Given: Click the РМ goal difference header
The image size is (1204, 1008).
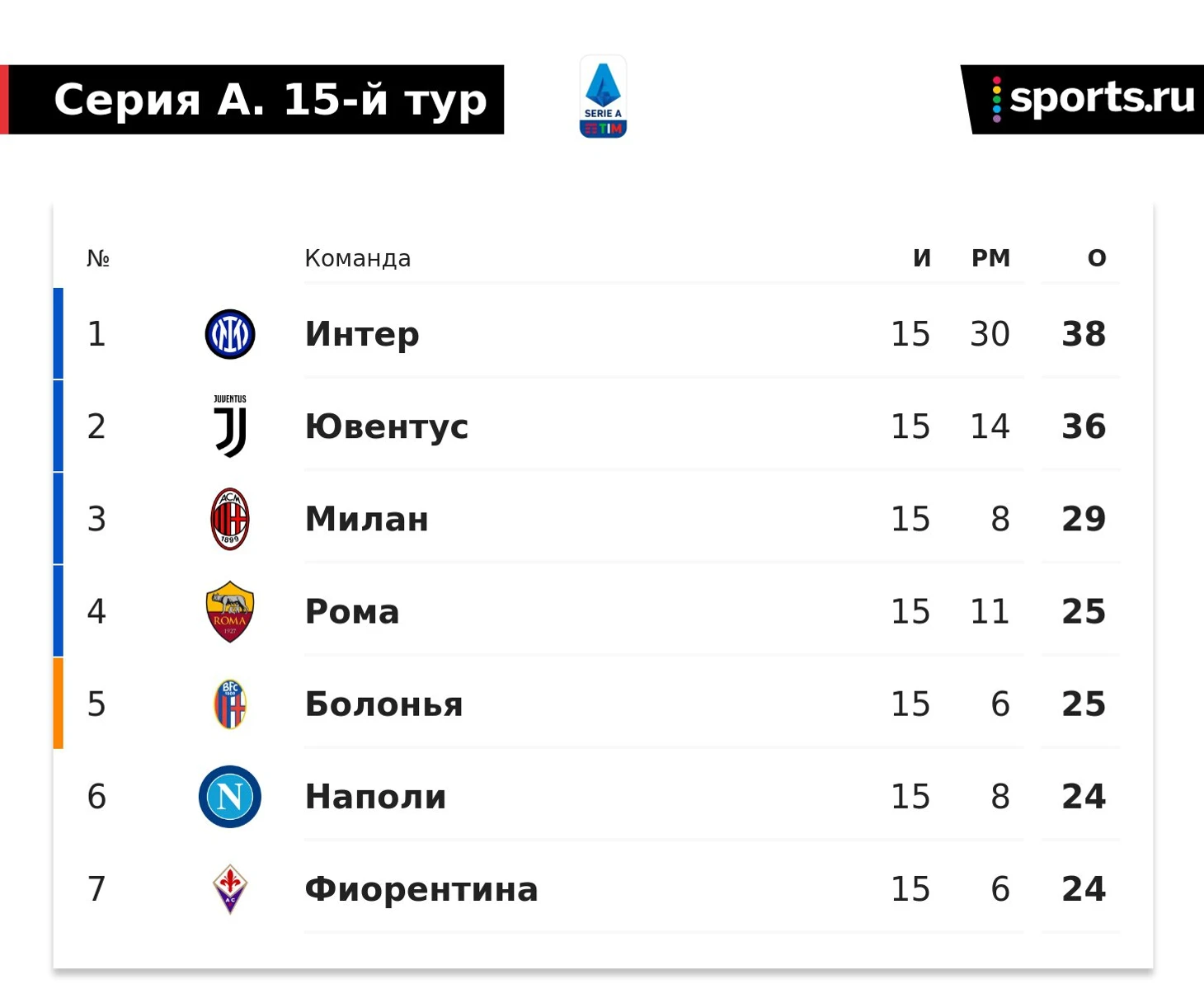Looking at the screenshot, I should (990, 258).
